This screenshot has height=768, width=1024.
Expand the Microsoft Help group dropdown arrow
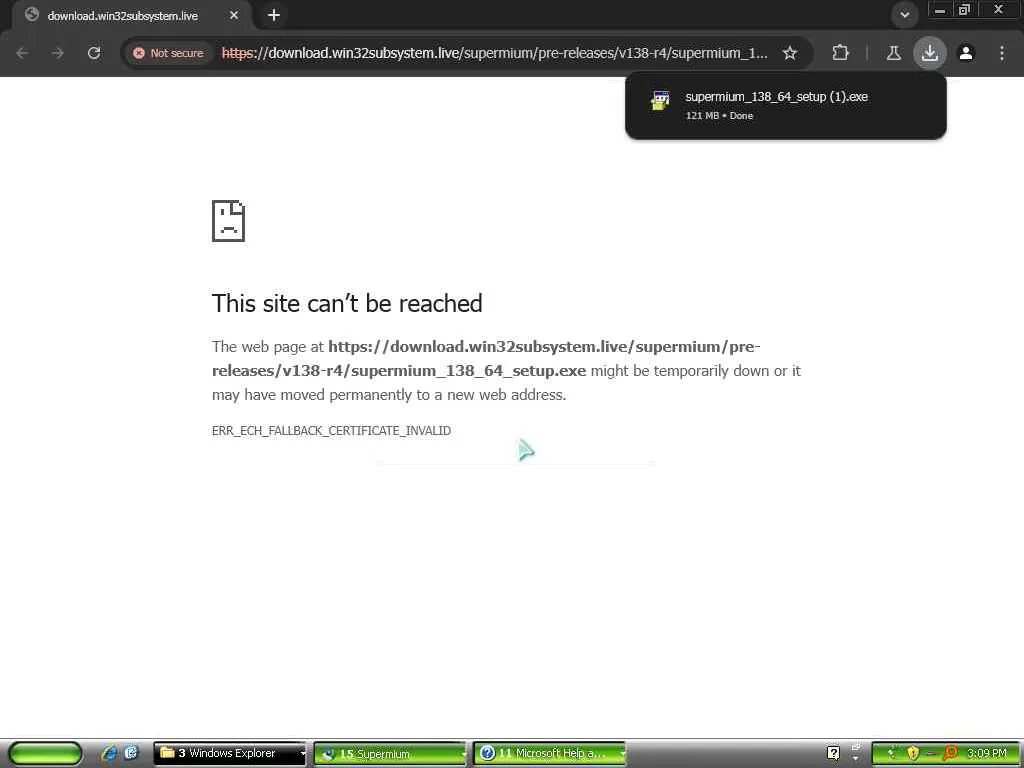[x=622, y=754]
